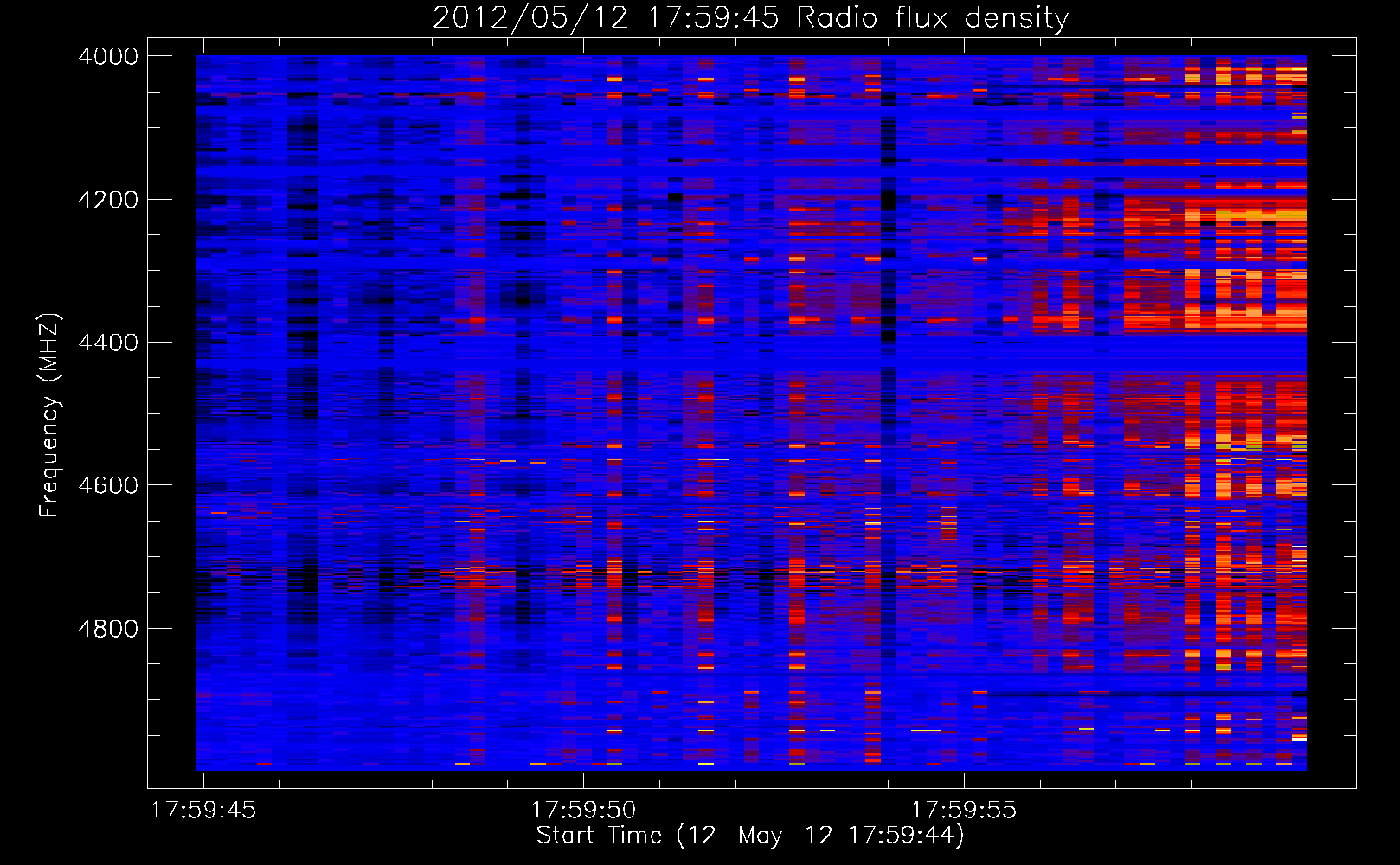Click the 17:59:55 time tick label
The image size is (1400, 865).
pos(964,811)
